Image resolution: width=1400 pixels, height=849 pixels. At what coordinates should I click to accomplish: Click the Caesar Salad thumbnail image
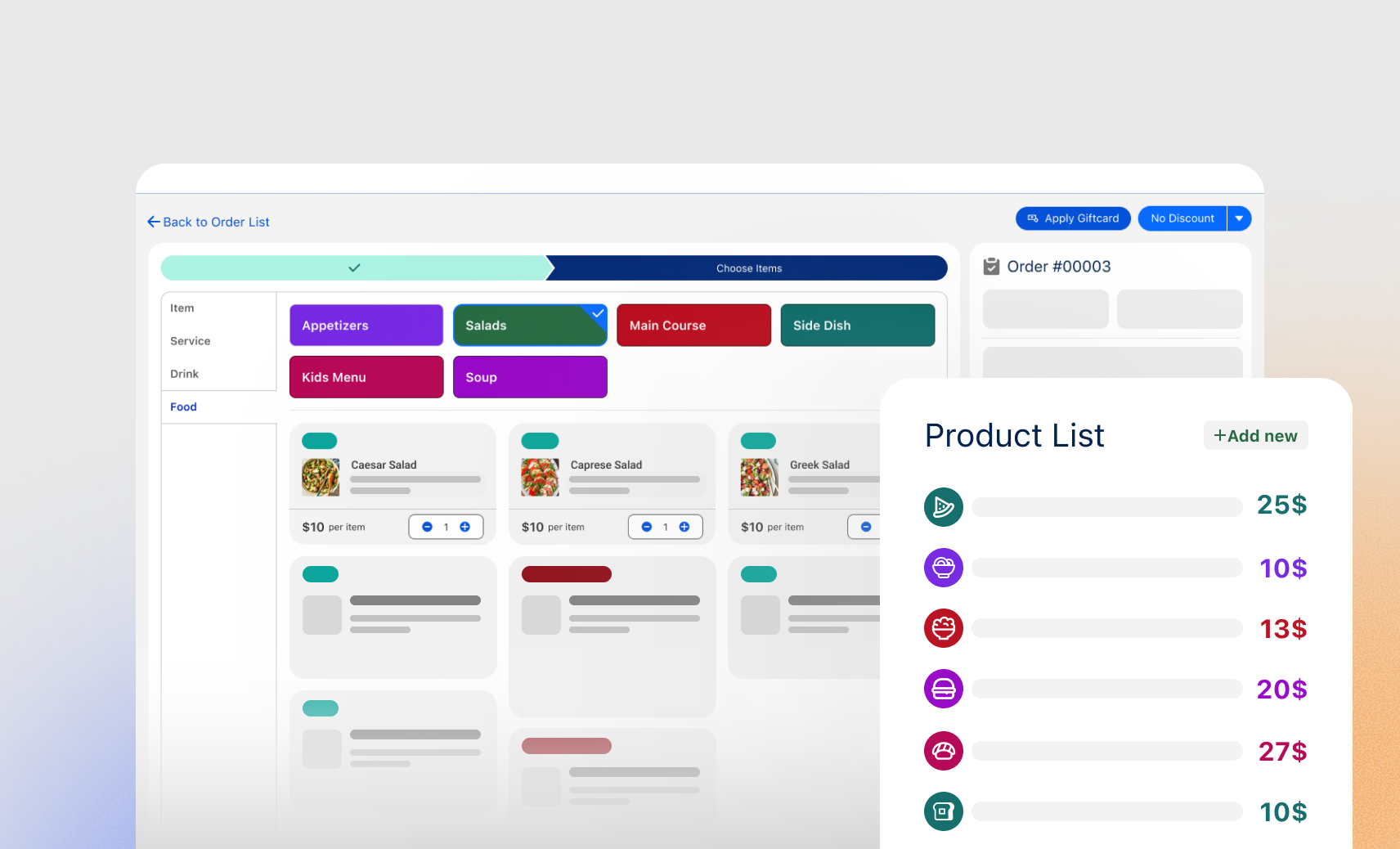321,478
